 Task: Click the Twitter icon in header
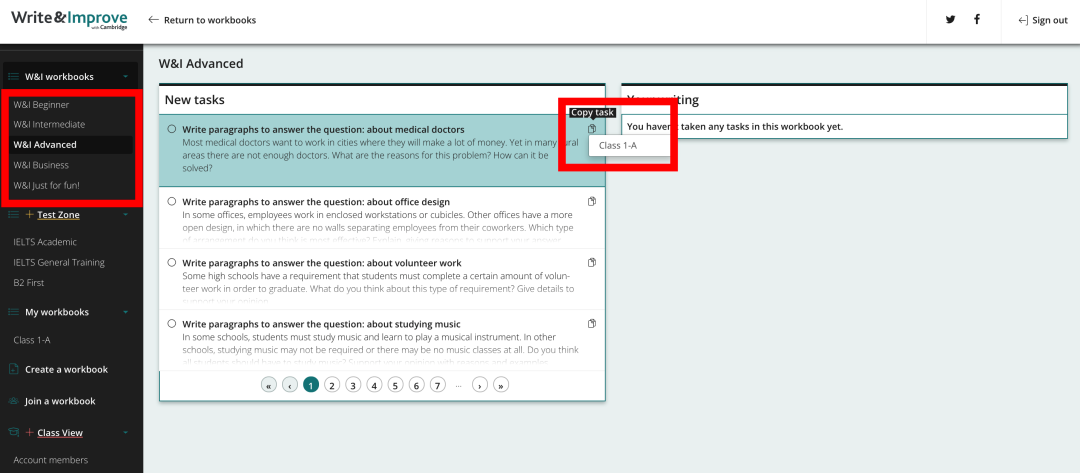(950, 20)
